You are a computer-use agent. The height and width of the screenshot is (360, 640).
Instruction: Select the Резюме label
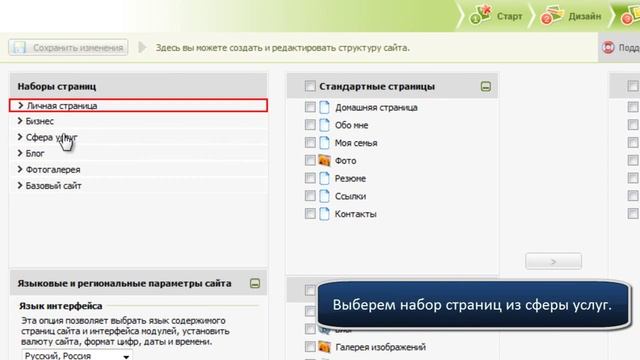click(350, 178)
